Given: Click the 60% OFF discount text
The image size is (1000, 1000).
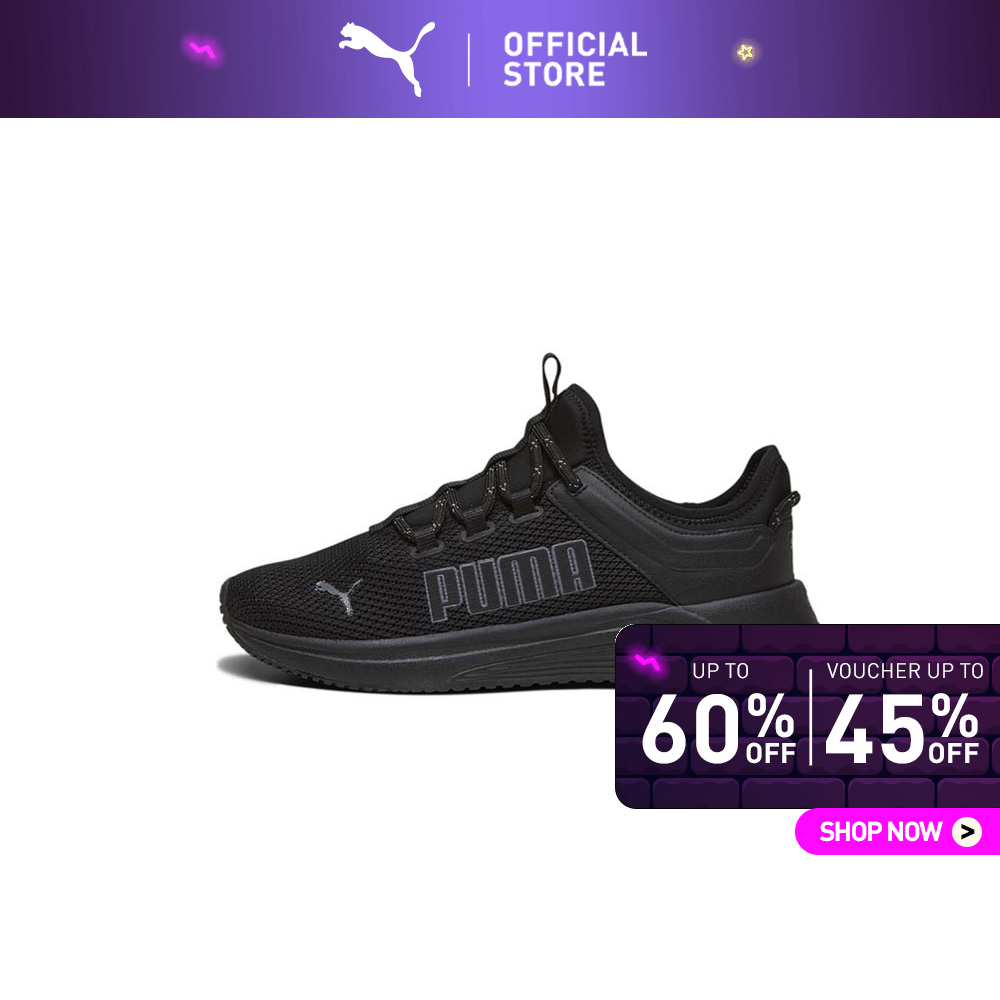Looking at the screenshot, I should coord(719,729).
